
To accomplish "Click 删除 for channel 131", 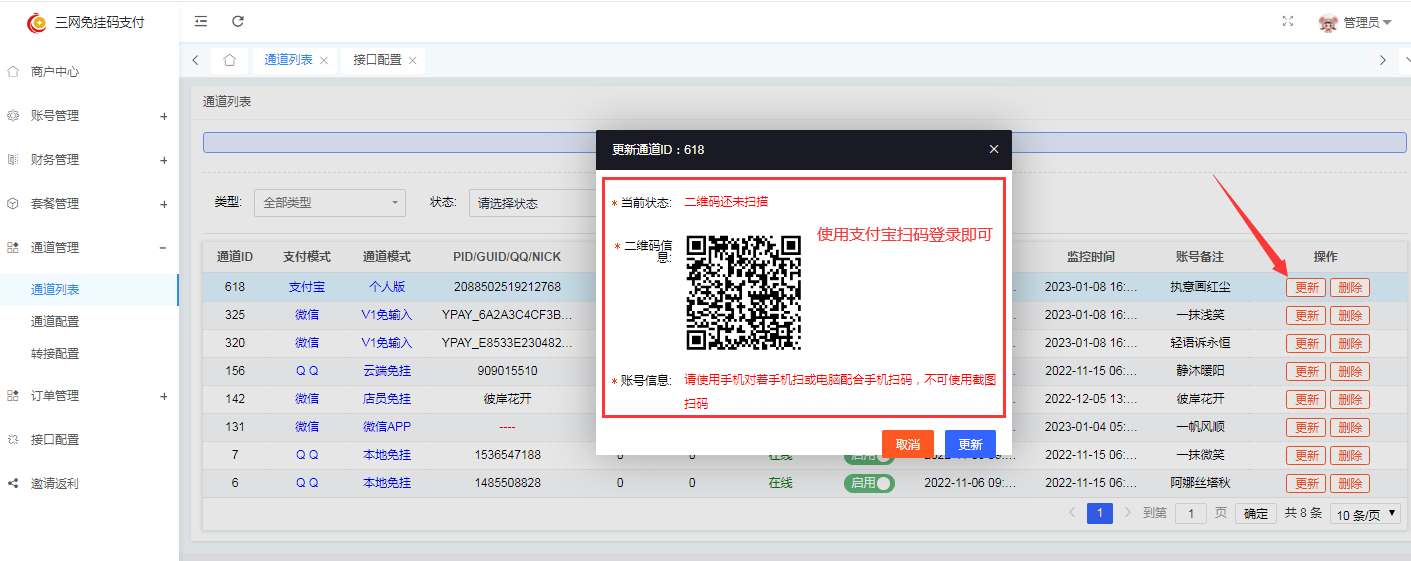I will 1350,427.
